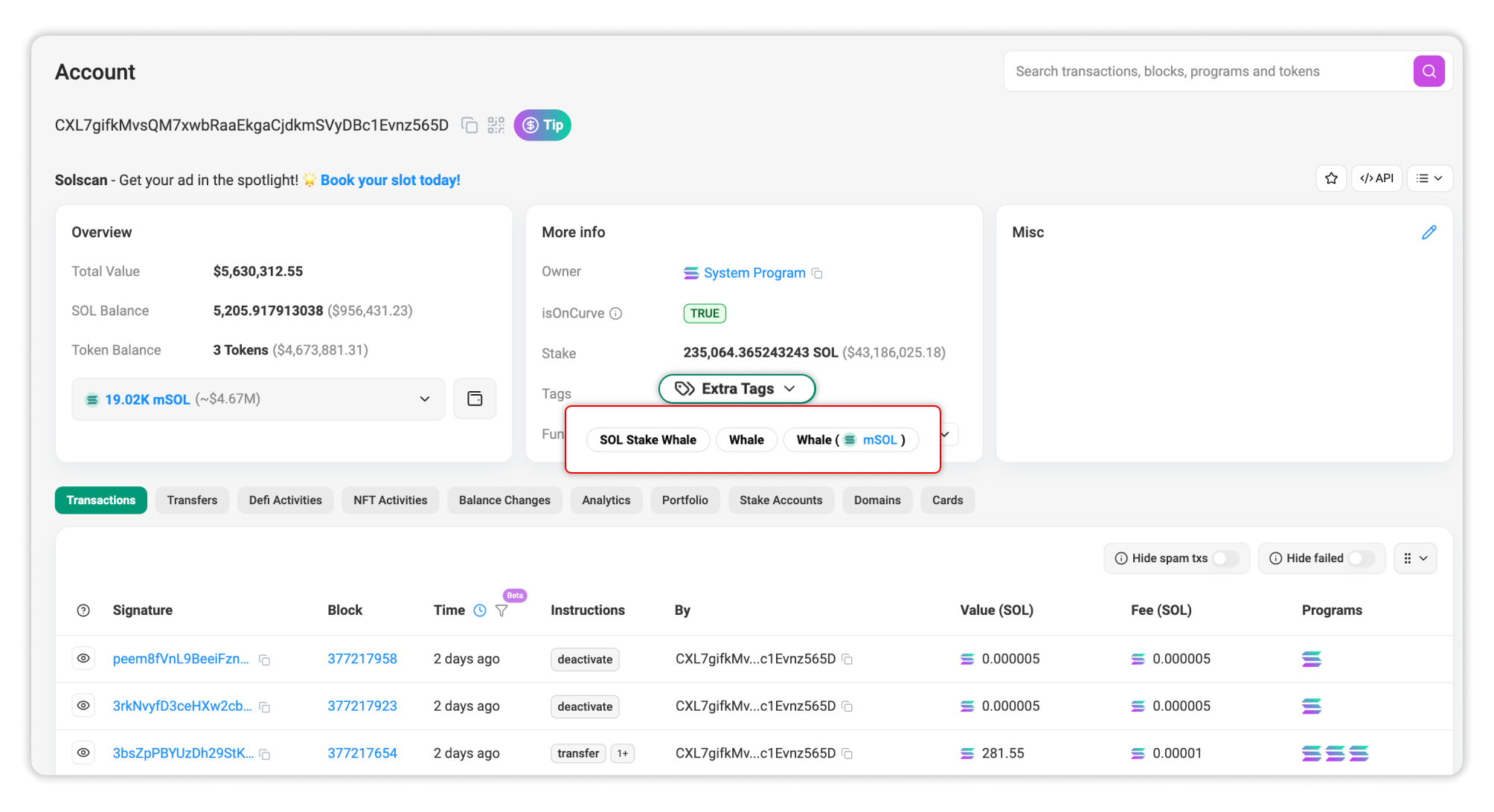Follow the Book your slot today link

click(x=390, y=180)
